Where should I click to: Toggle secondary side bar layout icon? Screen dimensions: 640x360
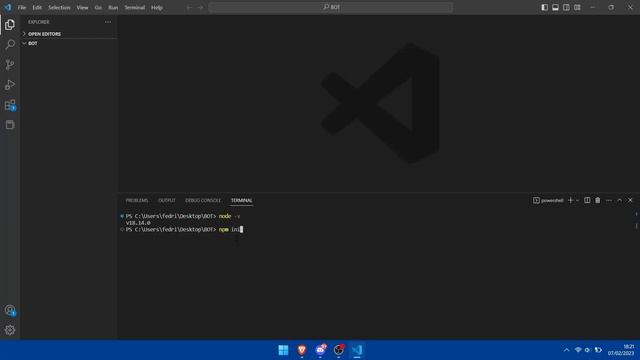[x=566, y=7]
